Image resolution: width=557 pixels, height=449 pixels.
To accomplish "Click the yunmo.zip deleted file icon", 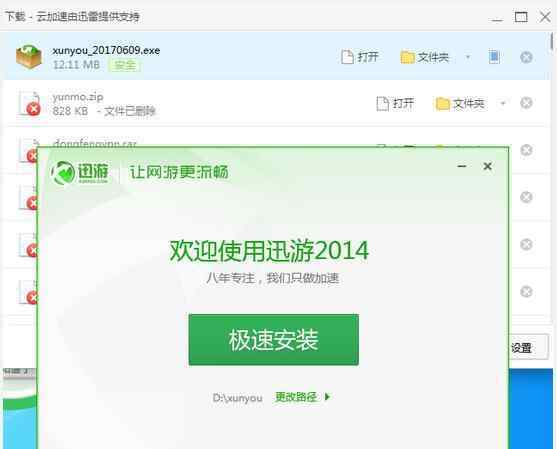I will (29, 103).
